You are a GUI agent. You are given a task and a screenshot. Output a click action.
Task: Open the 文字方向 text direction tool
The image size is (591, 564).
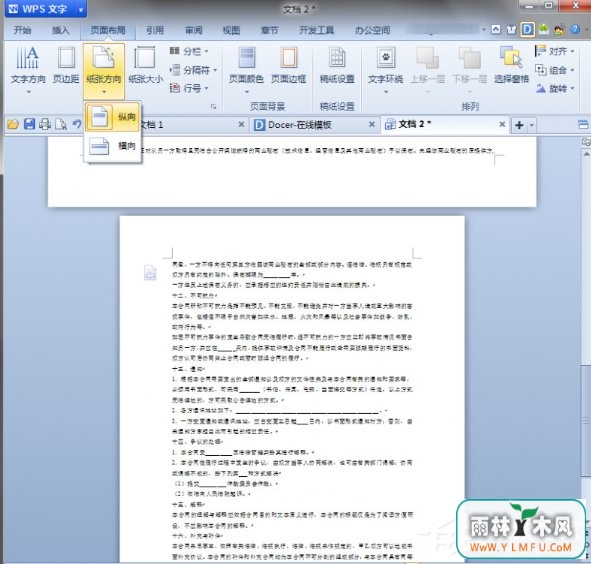(x=28, y=68)
